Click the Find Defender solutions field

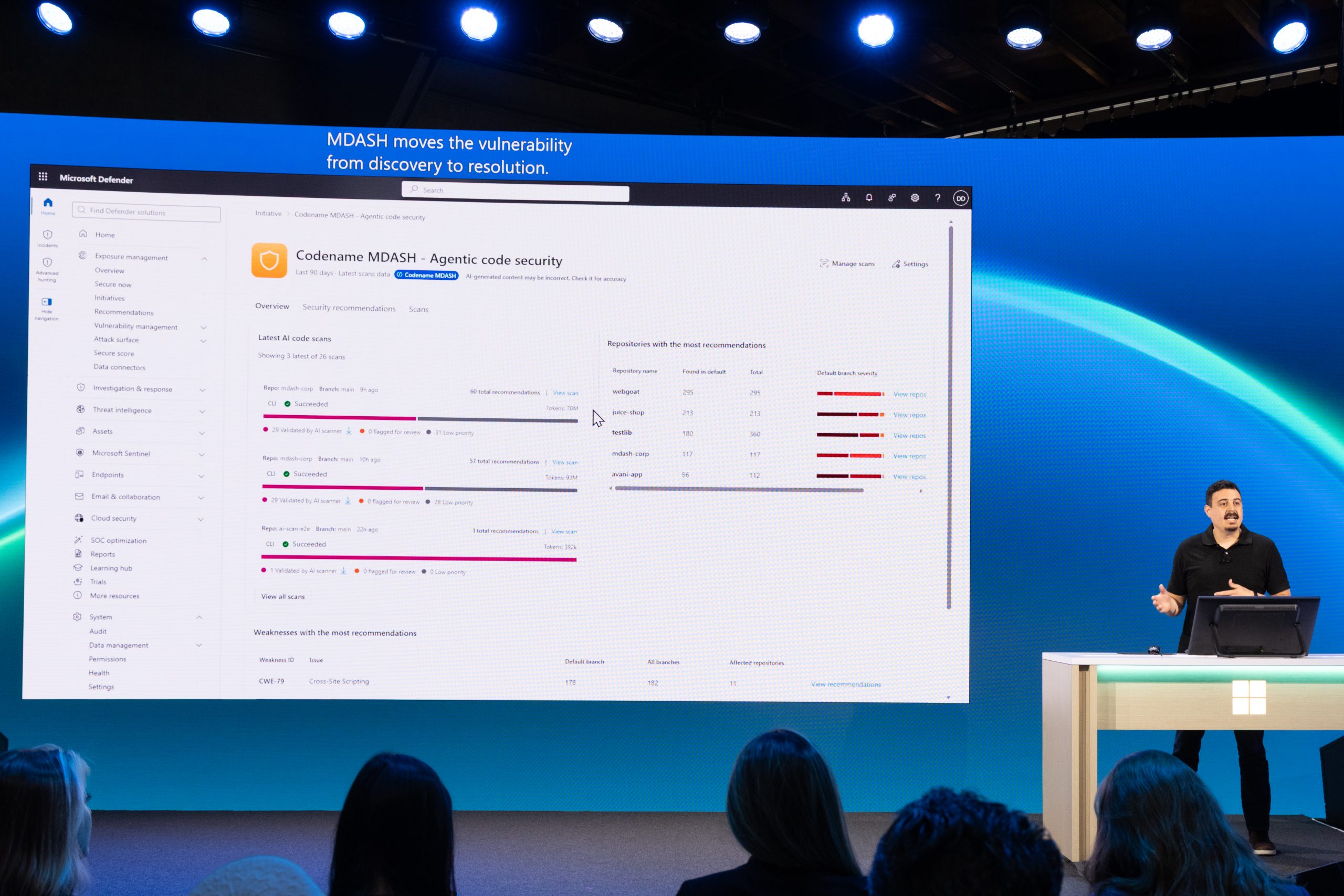[146, 212]
